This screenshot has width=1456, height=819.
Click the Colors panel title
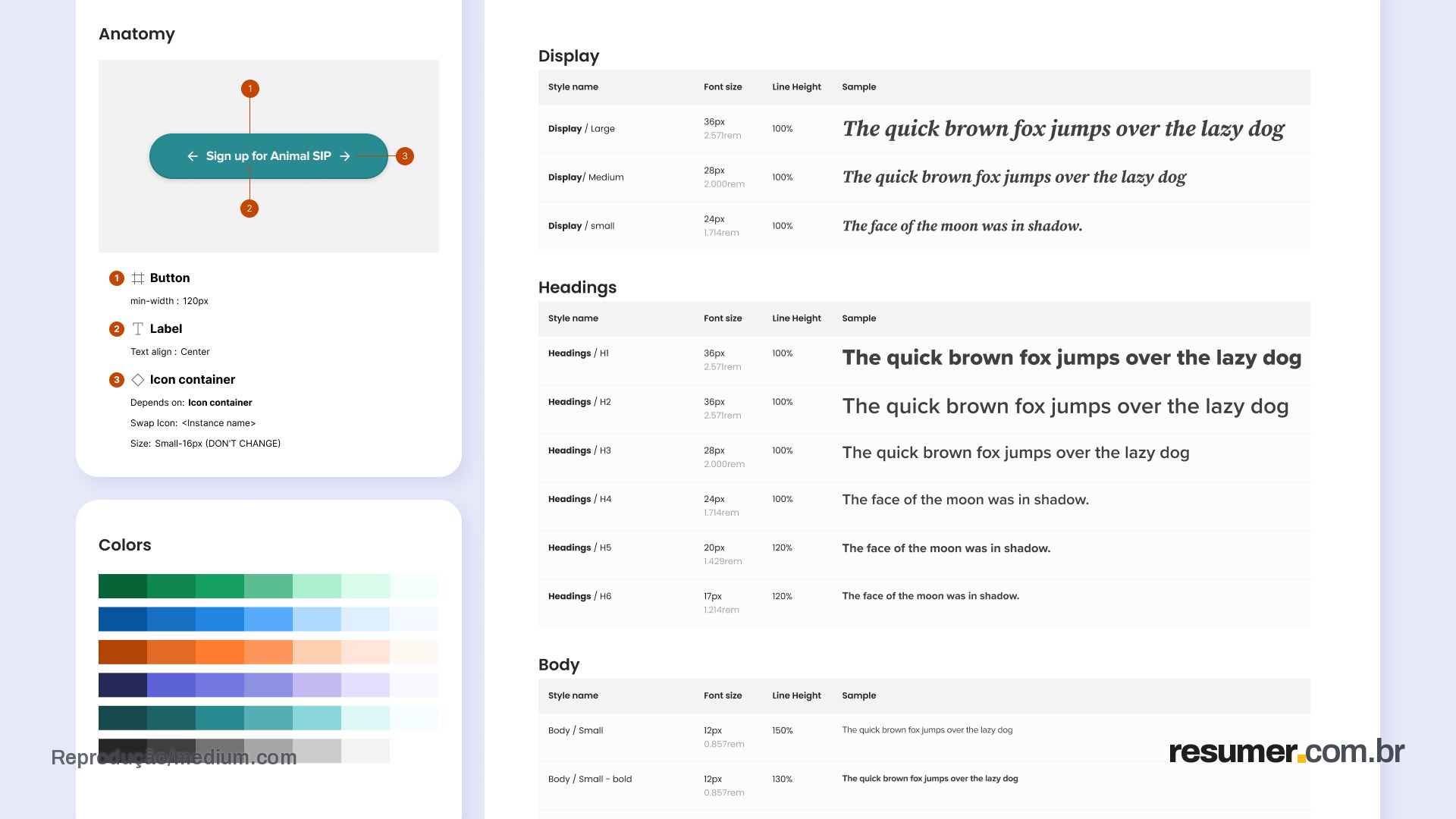[125, 545]
